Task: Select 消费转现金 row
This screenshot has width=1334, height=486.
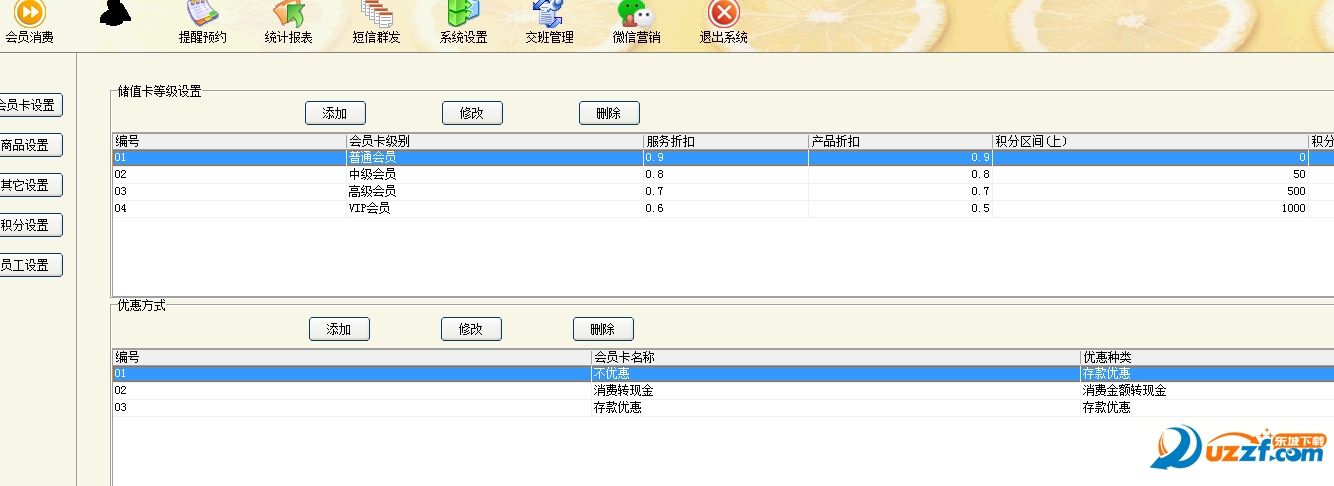Action: pyautogui.click(x=723, y=391)
